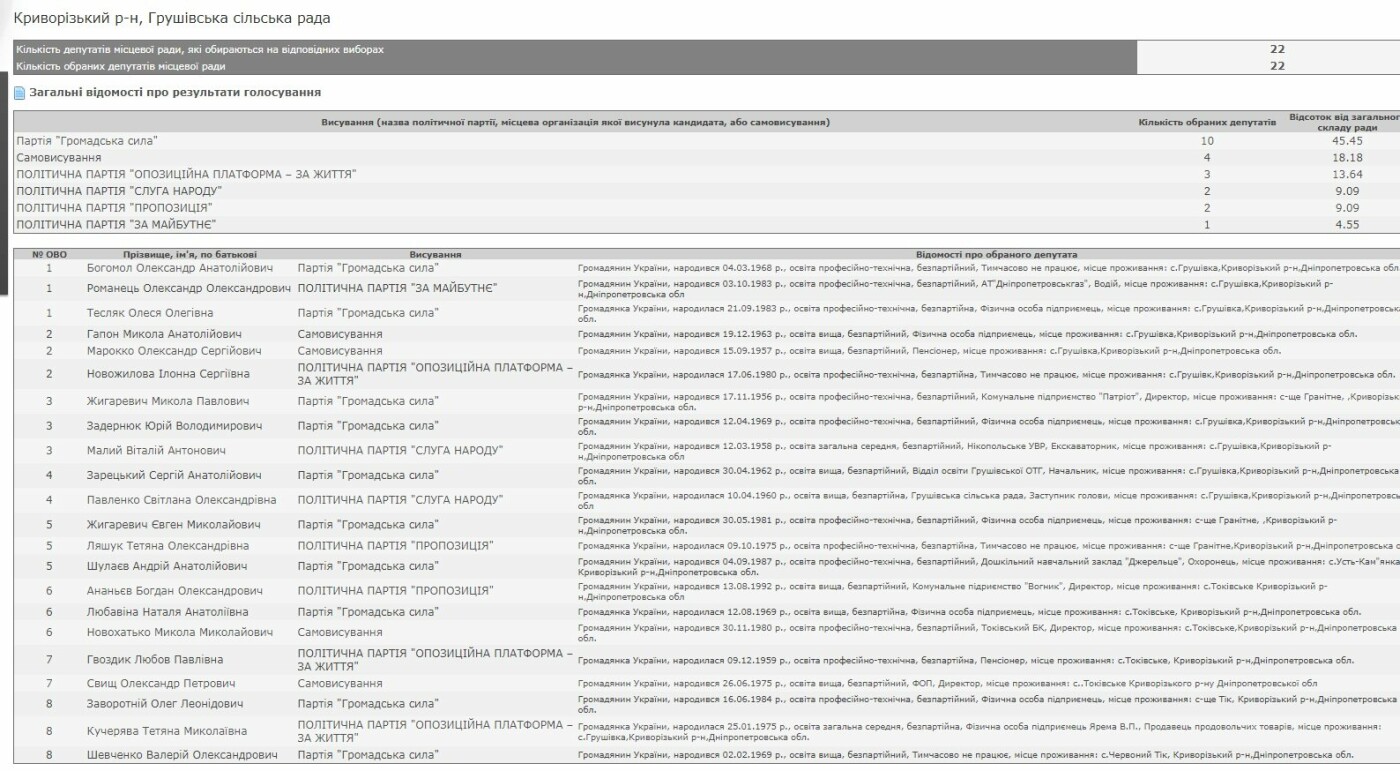Click deputy name 'Гвоздик Любов Павлівна'
This screenshot has width=1400, height=771.
click(155, 660)
